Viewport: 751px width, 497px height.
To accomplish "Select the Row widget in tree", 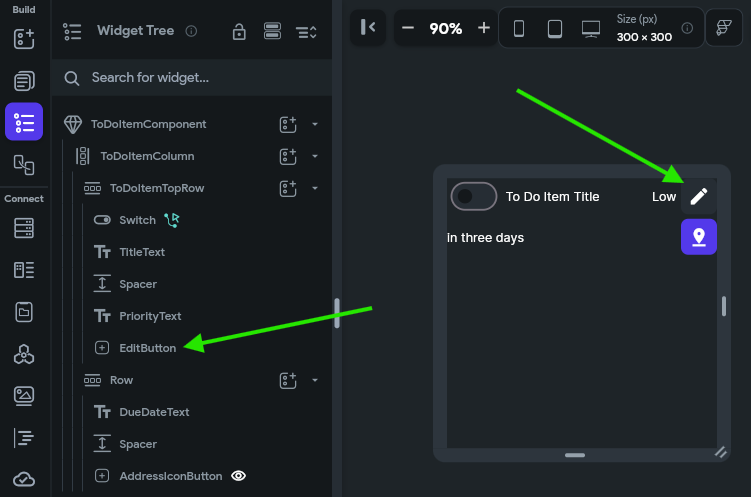I will coord(121,380).
